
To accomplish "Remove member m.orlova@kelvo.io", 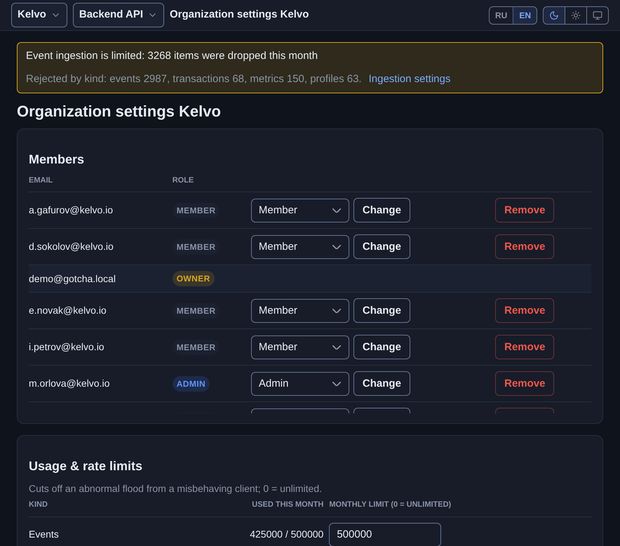I will (524, 384).
